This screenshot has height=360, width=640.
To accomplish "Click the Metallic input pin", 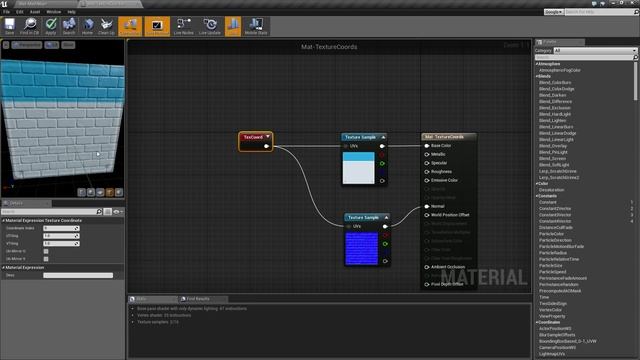I will tap(427, 154).
